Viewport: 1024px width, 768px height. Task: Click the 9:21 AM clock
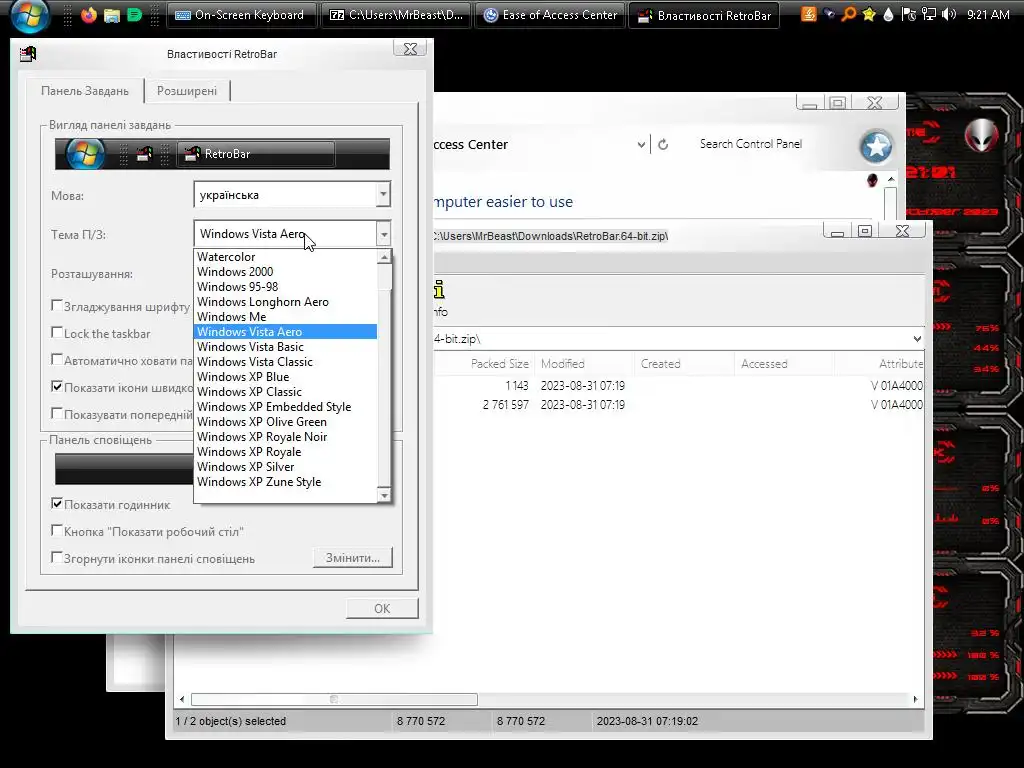[x=988, y=14]
